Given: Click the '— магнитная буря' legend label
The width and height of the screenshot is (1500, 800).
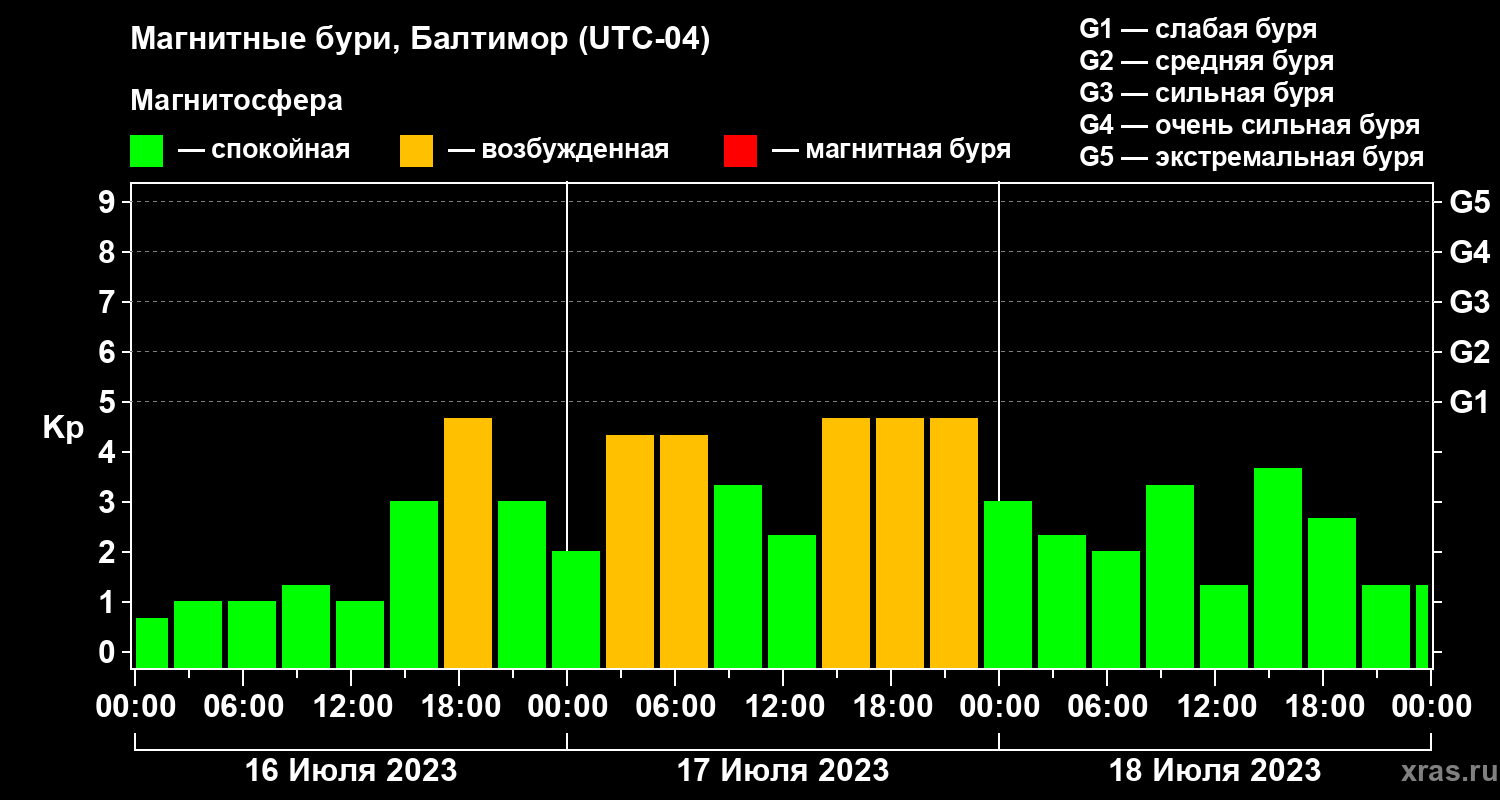Looking at the screenshot, I should coord(892,150).
